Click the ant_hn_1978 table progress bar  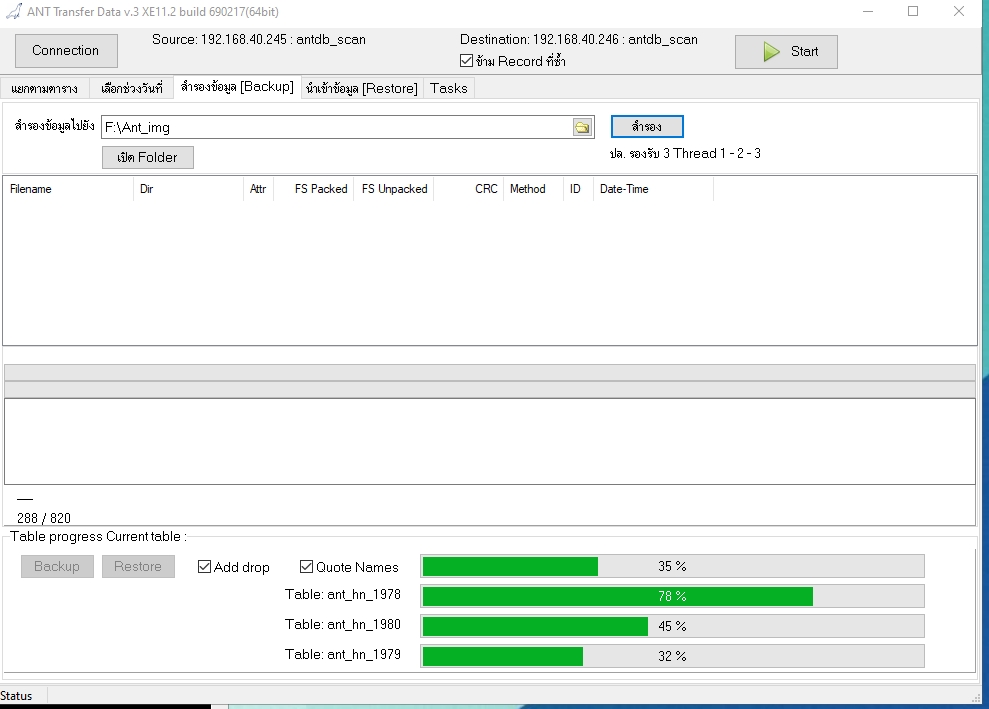coord(672,596)
